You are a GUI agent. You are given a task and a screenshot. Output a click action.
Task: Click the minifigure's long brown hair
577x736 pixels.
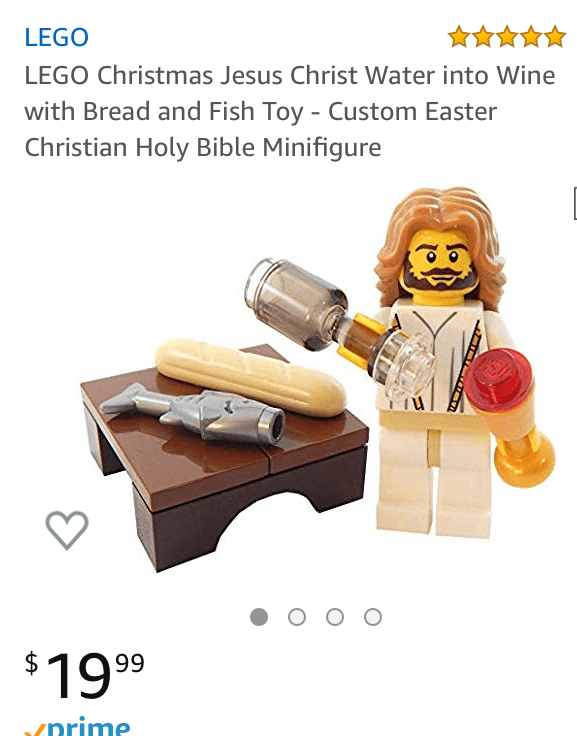click(x=441, y=244)
